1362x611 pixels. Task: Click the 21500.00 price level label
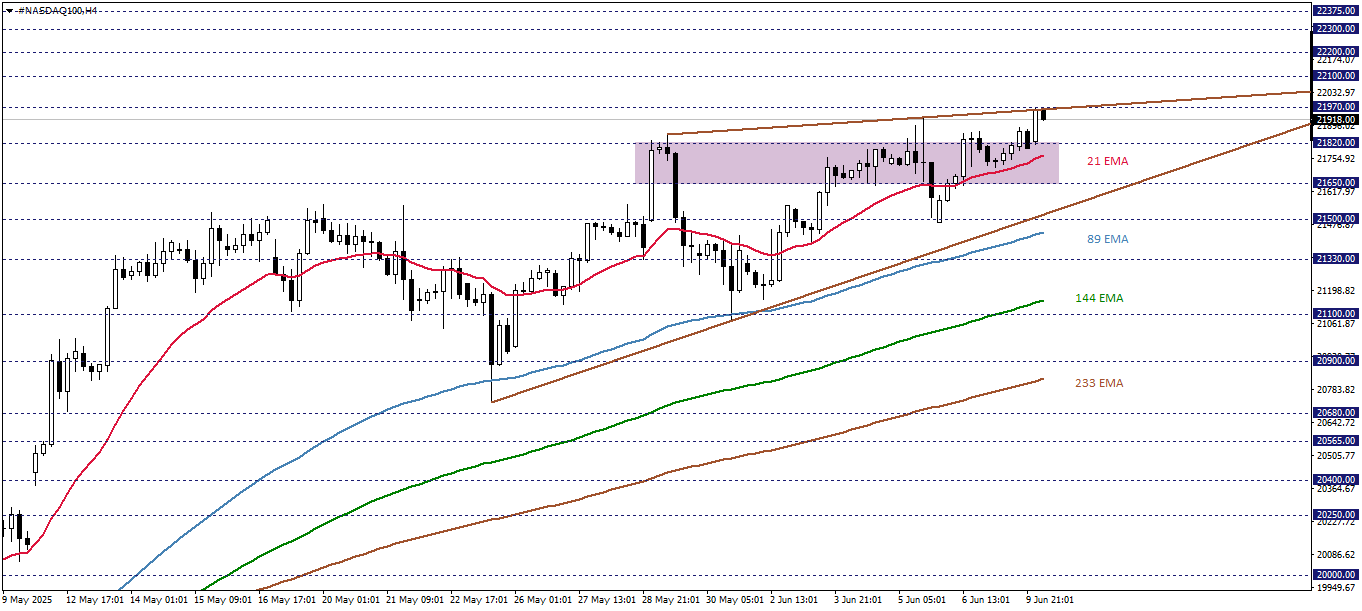pyautogui.click(x=1336, y=219)
